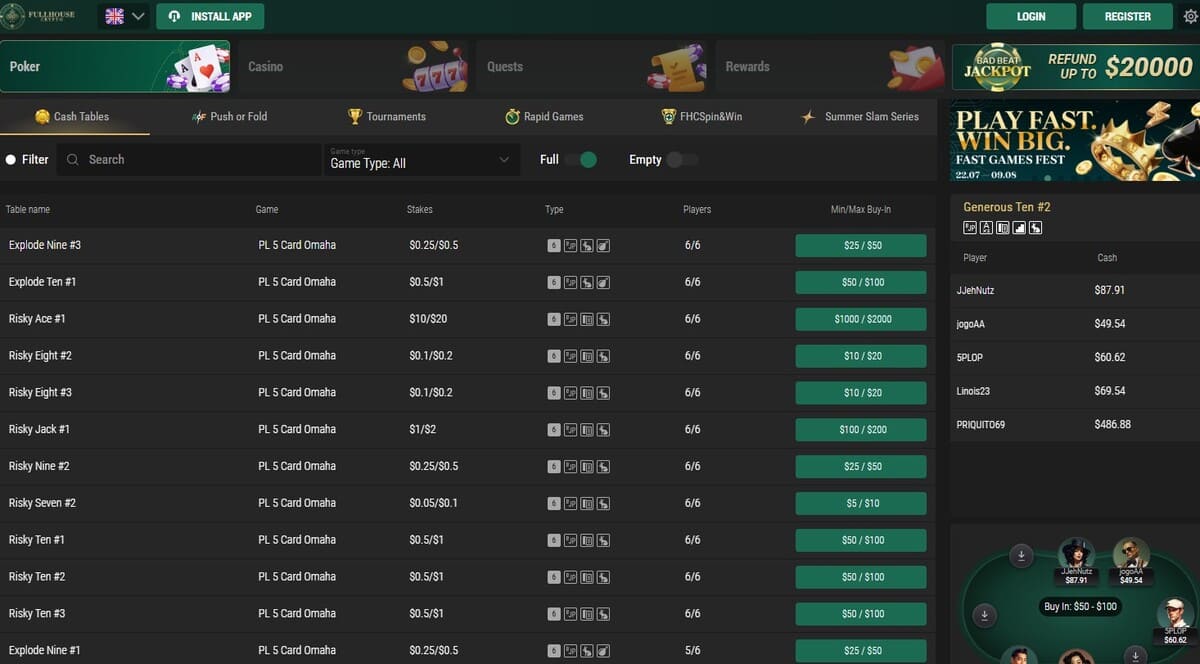Click rabbit icon in Risky Ten #3 row
The width and height of the screenshot is (1200, 664).
click(x=603, y=614)
